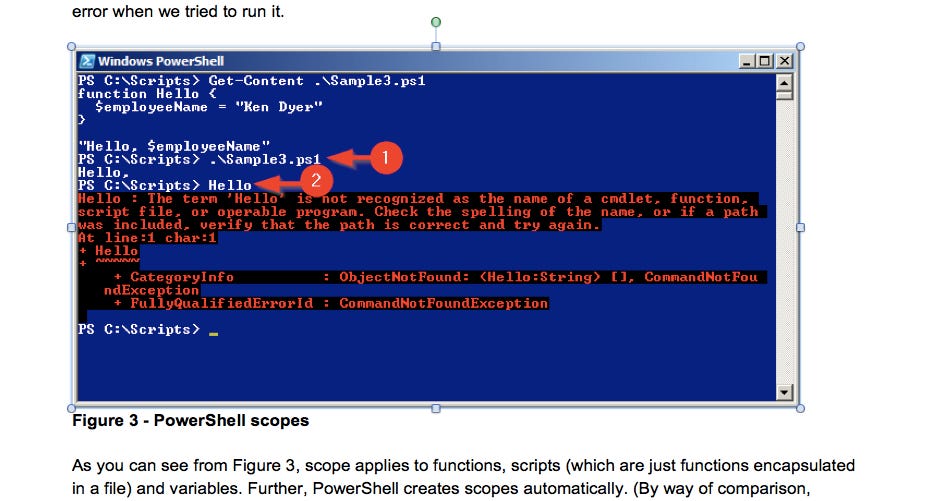Viewport: 928px width, 501px height.
Task: Click the top-middle resize handle of the image
Action: point(435,47)
